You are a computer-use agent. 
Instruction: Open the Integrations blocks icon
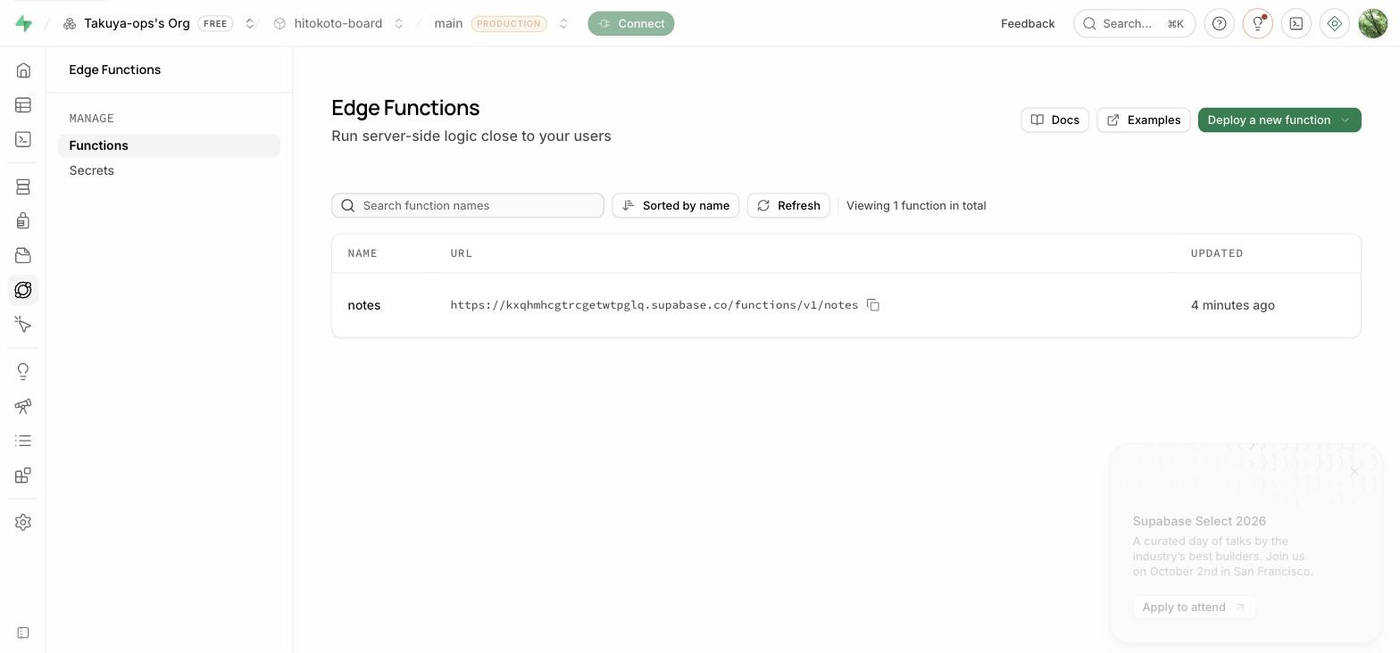tap(23, 475)
